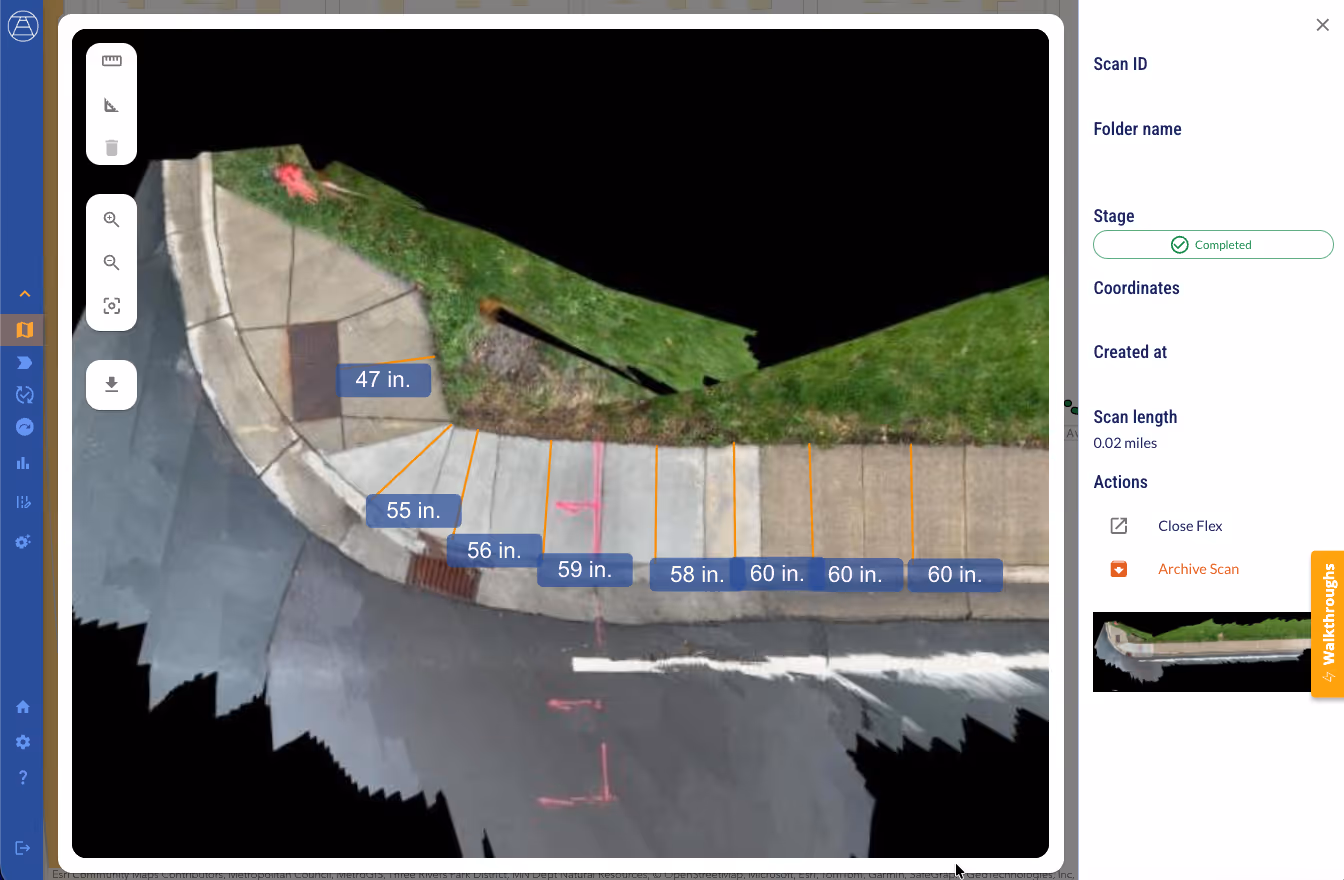Go to home from sidebar
The image size is (1344, 880).
[x=23, y=707]
